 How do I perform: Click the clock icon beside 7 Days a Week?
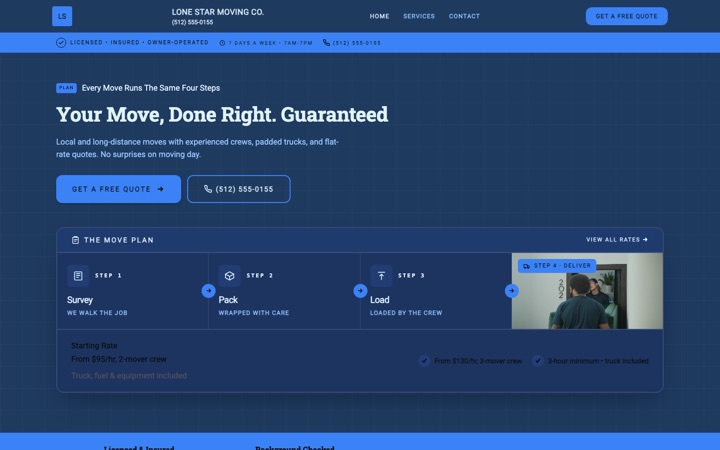tap(222, 43)
